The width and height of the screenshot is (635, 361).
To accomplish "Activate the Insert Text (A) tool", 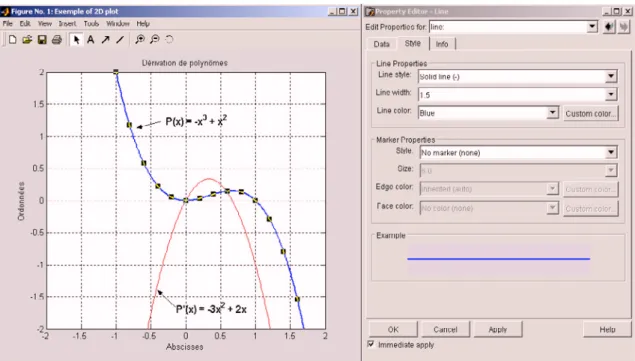I will [91, 39].
